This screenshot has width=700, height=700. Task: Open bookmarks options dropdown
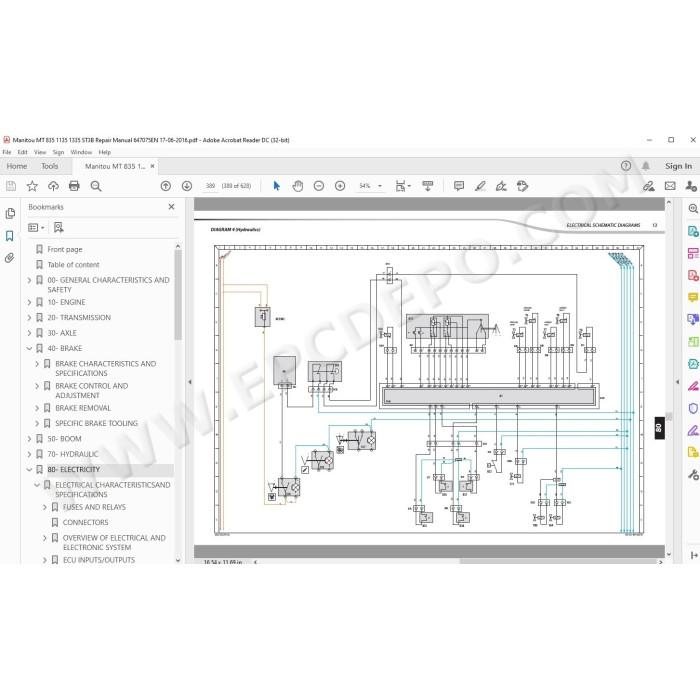pyautogui.click(x=36, y=228)
